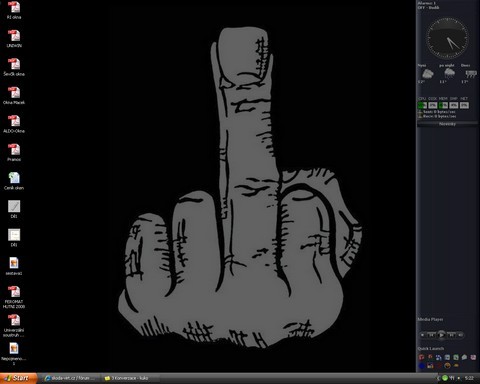Select the Okna Macek PDF icon
This screenshot has height=384, width=480.
point(14,95)
